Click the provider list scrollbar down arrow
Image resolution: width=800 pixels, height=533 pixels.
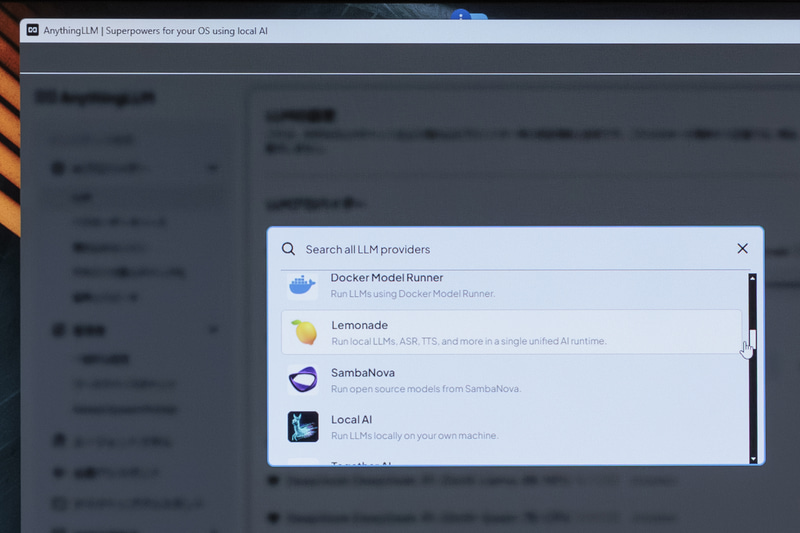(753, 459)
